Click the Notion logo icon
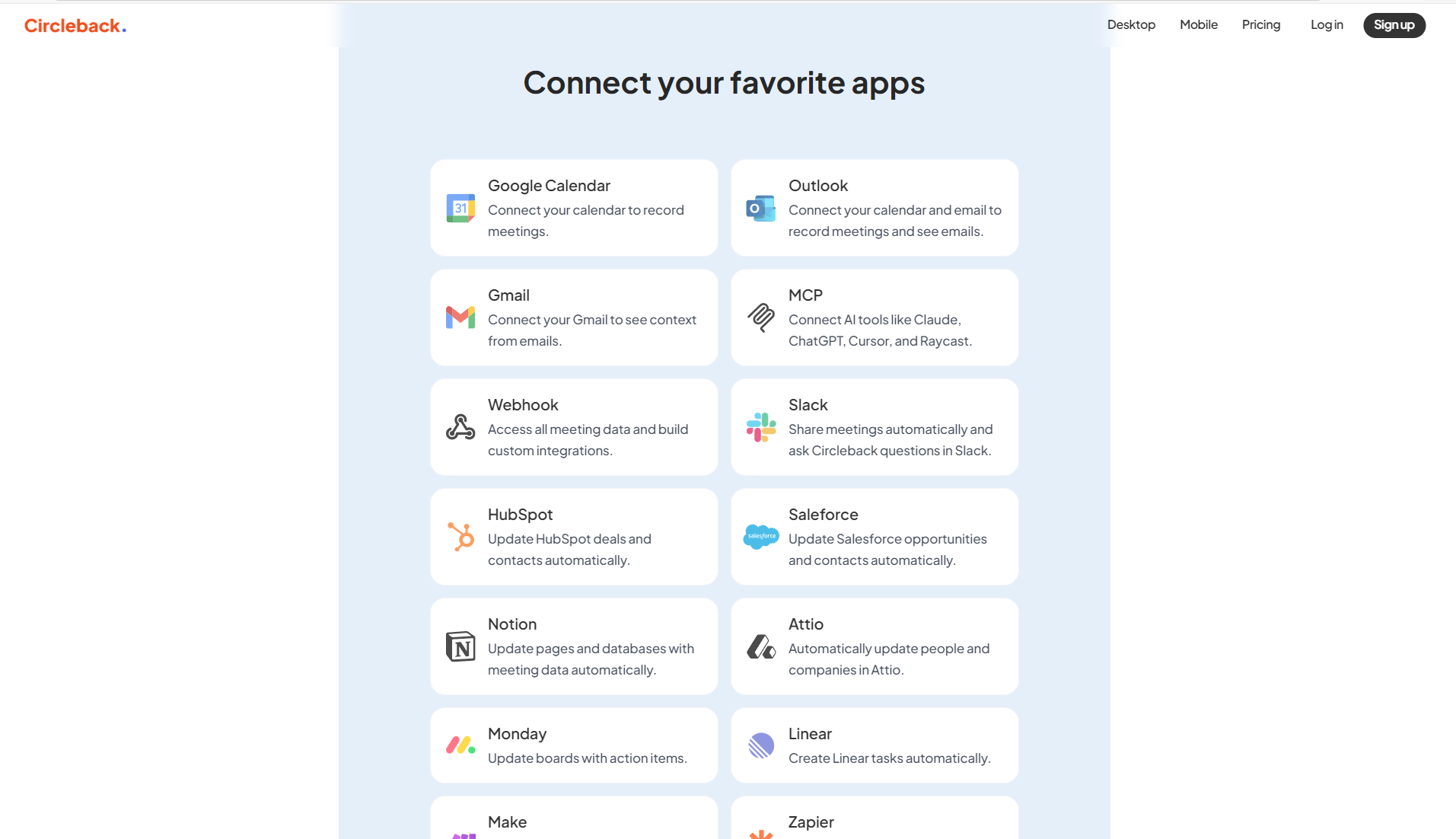The height and width of the screenshot is (839, 1456). coord(460,646)
